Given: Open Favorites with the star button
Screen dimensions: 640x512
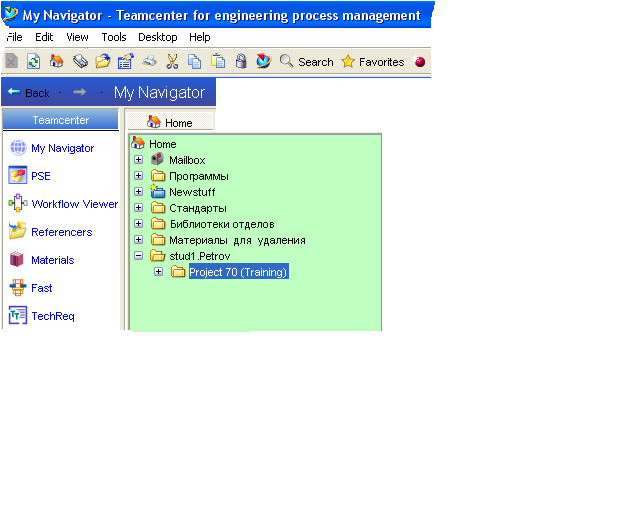Looking at the screenshot, I should (373, 62).
